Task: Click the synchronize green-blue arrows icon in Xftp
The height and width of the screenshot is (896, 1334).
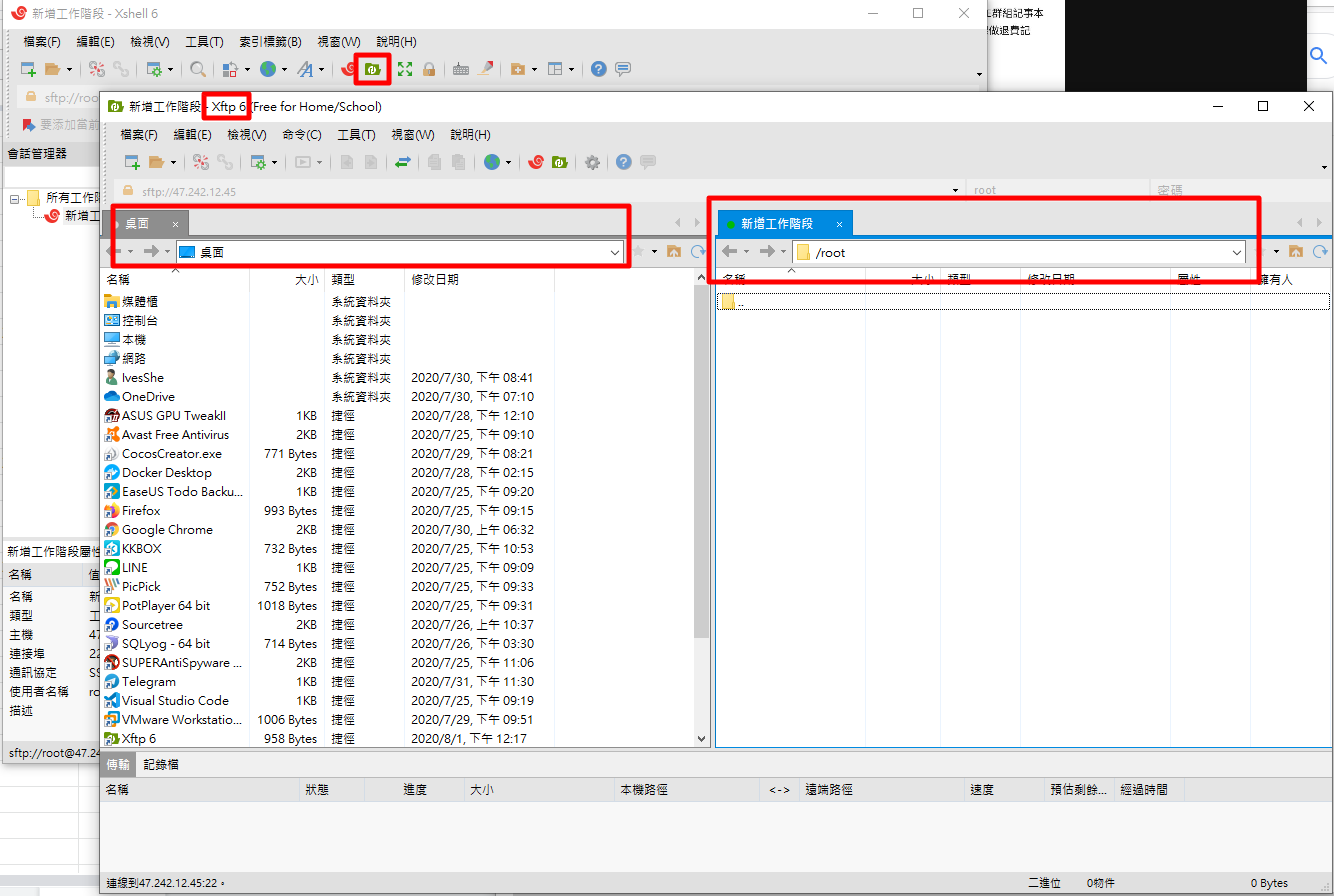Action: coord(403,162)
